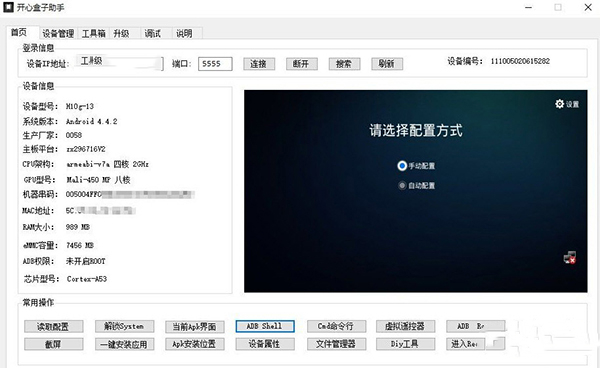This screenshot has height=368, width=600.
Task: Open the 工具箱 tab
Action: 93,33
